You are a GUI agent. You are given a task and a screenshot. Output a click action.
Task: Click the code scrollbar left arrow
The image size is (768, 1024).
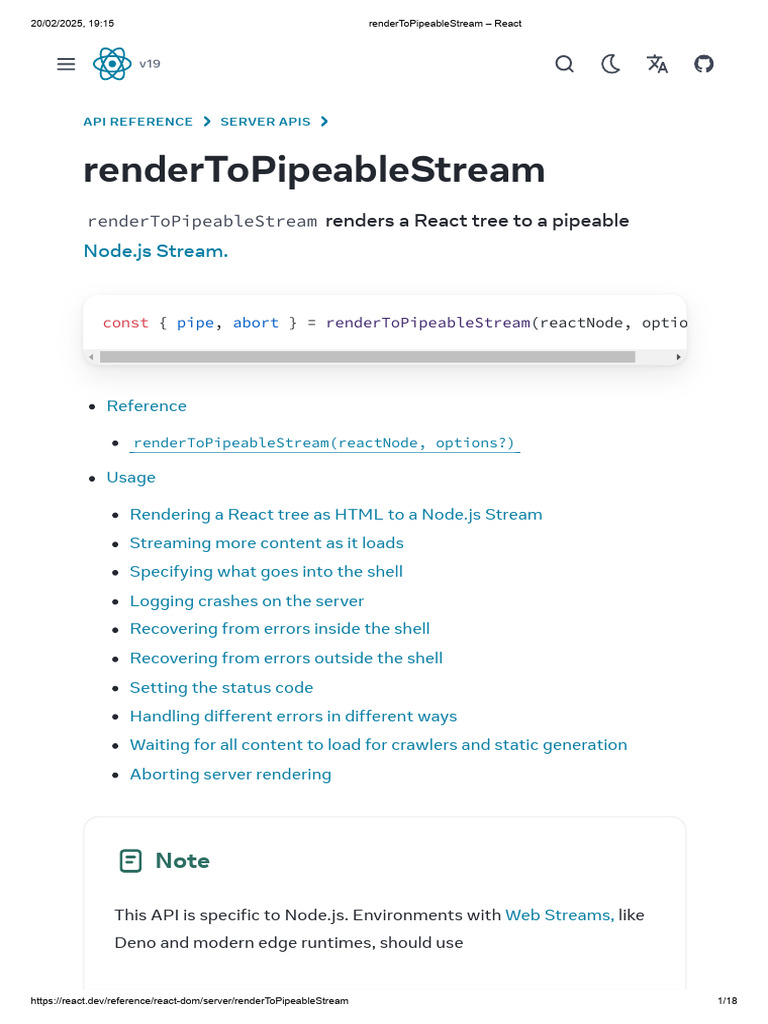coord(91,357)
